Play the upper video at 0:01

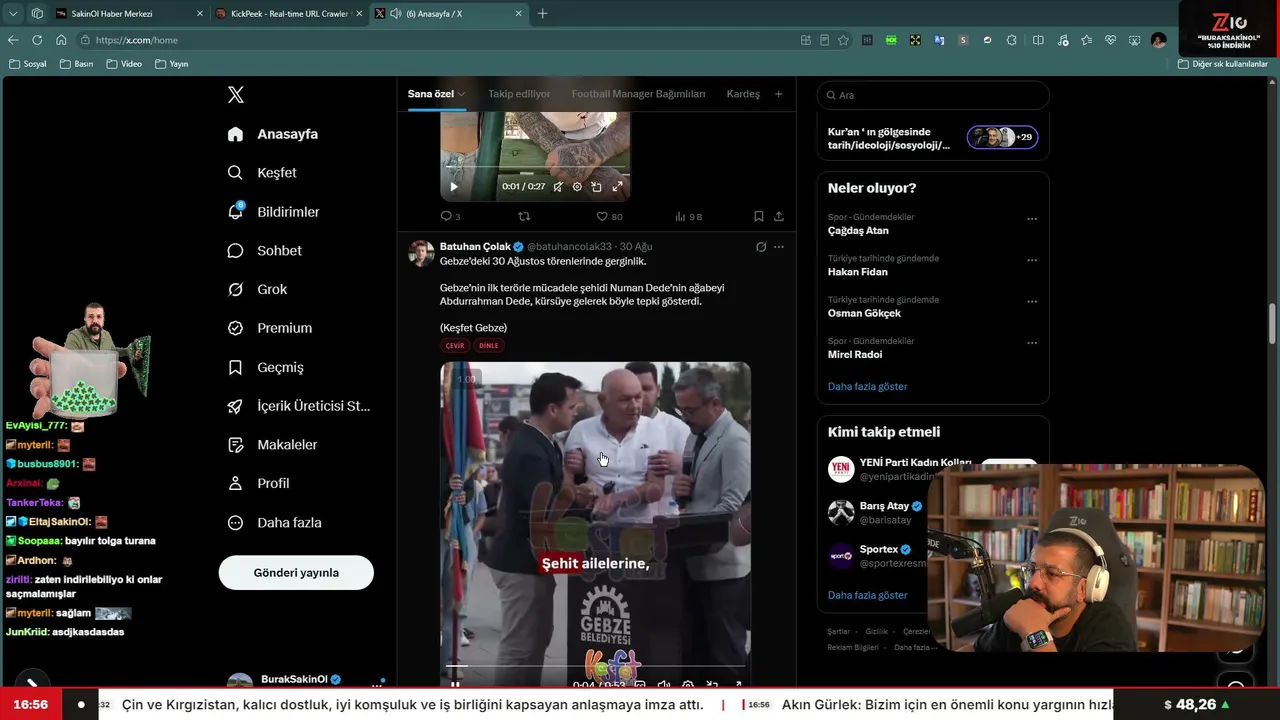(454, 187)
